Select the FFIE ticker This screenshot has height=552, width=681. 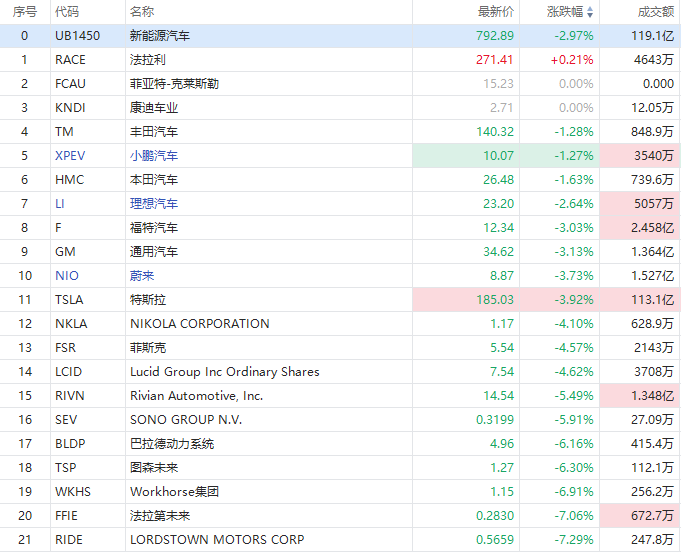(66, 516)
